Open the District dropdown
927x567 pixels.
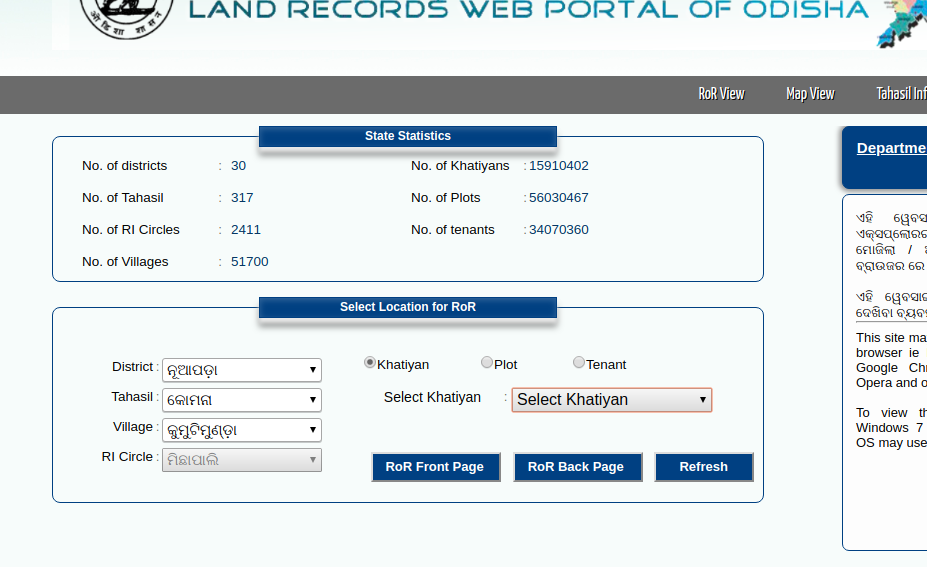[x=242, y=370]
